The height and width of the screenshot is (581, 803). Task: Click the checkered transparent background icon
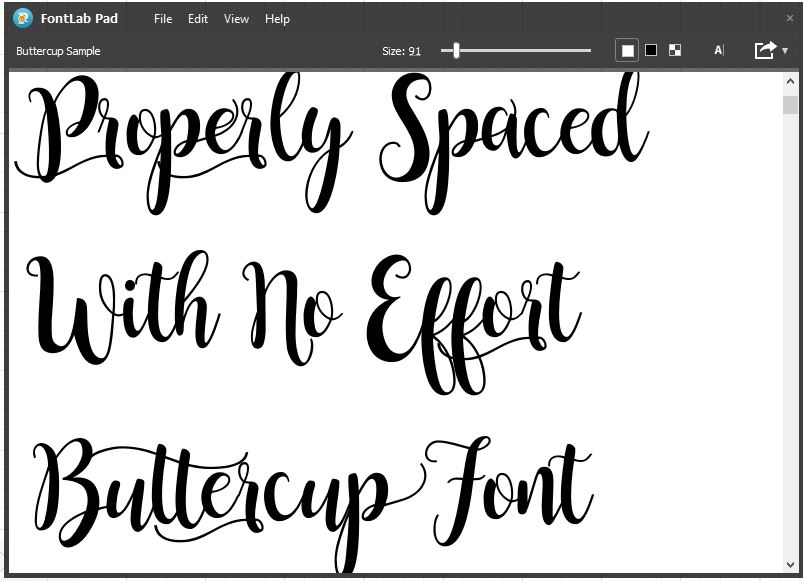[x=675, y=49]
